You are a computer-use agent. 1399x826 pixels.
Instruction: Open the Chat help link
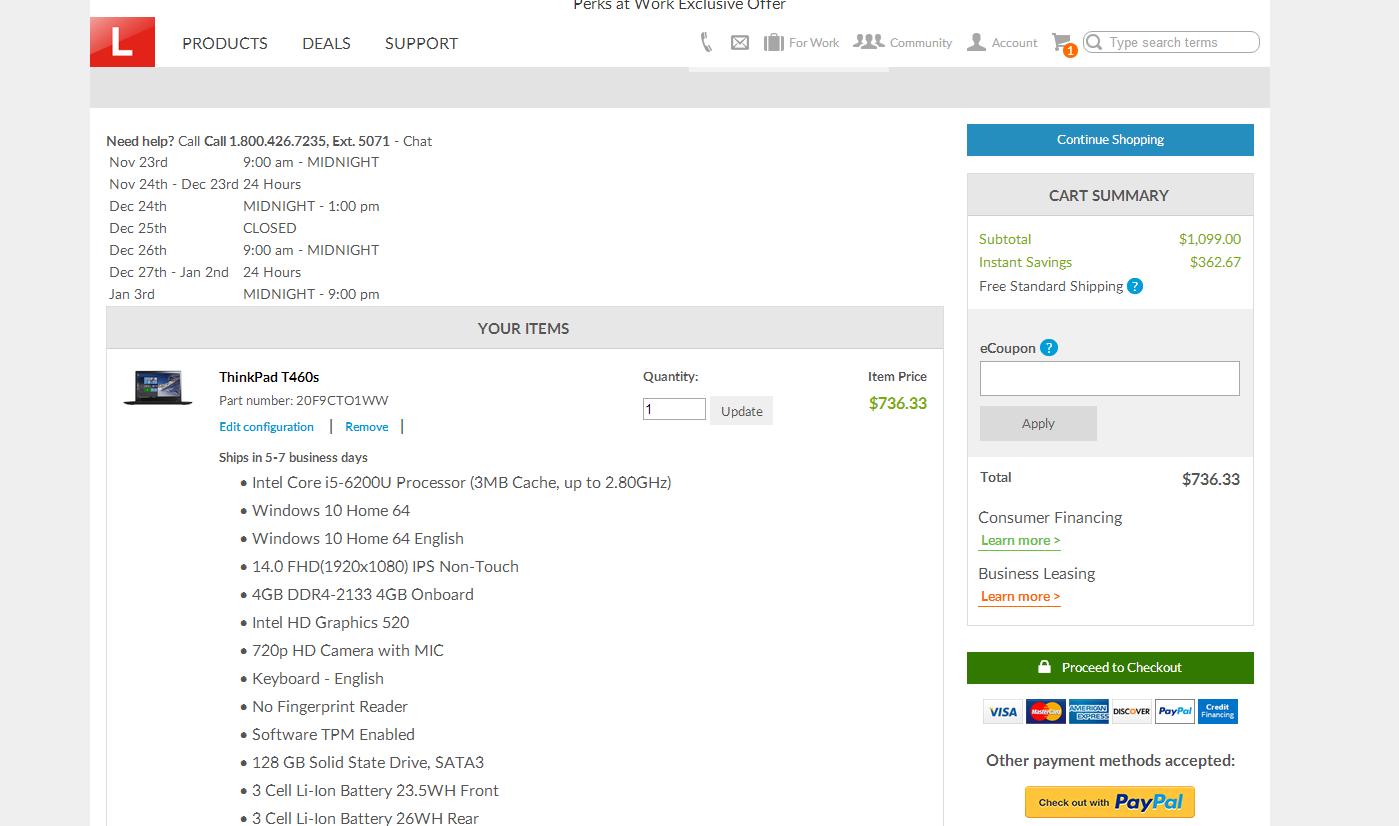(x=417, y=141)
